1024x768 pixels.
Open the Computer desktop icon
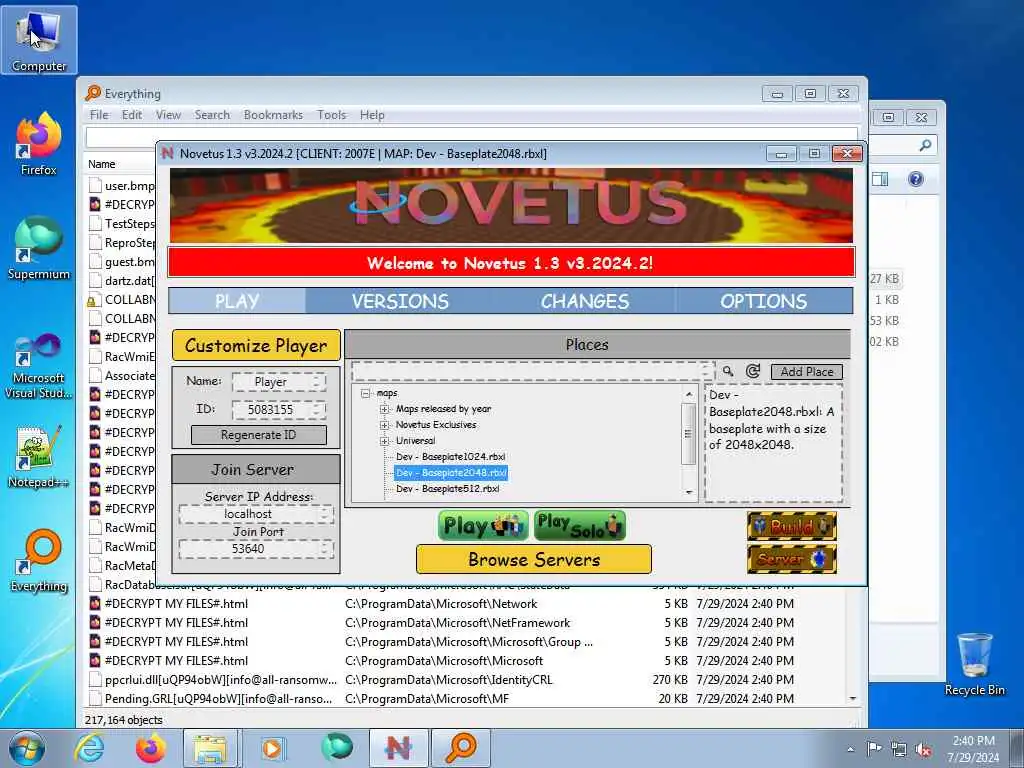pyautogui.click(x=39, y=40)
